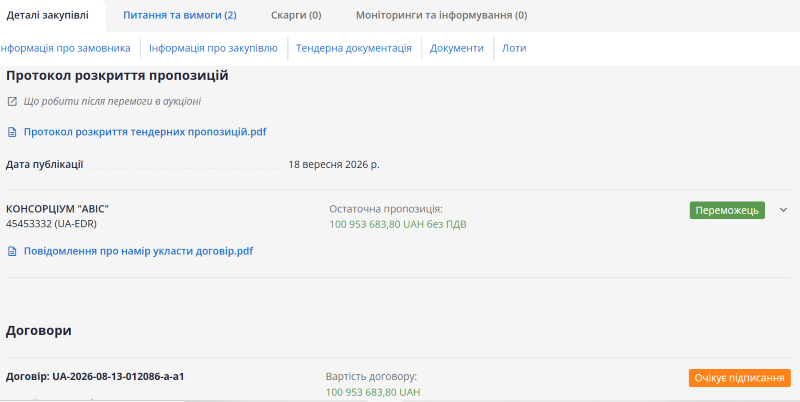Open the Питання та вимоги (2) tab
The width and height of the screenshot is (800, 402).
(x=180, y=15)
